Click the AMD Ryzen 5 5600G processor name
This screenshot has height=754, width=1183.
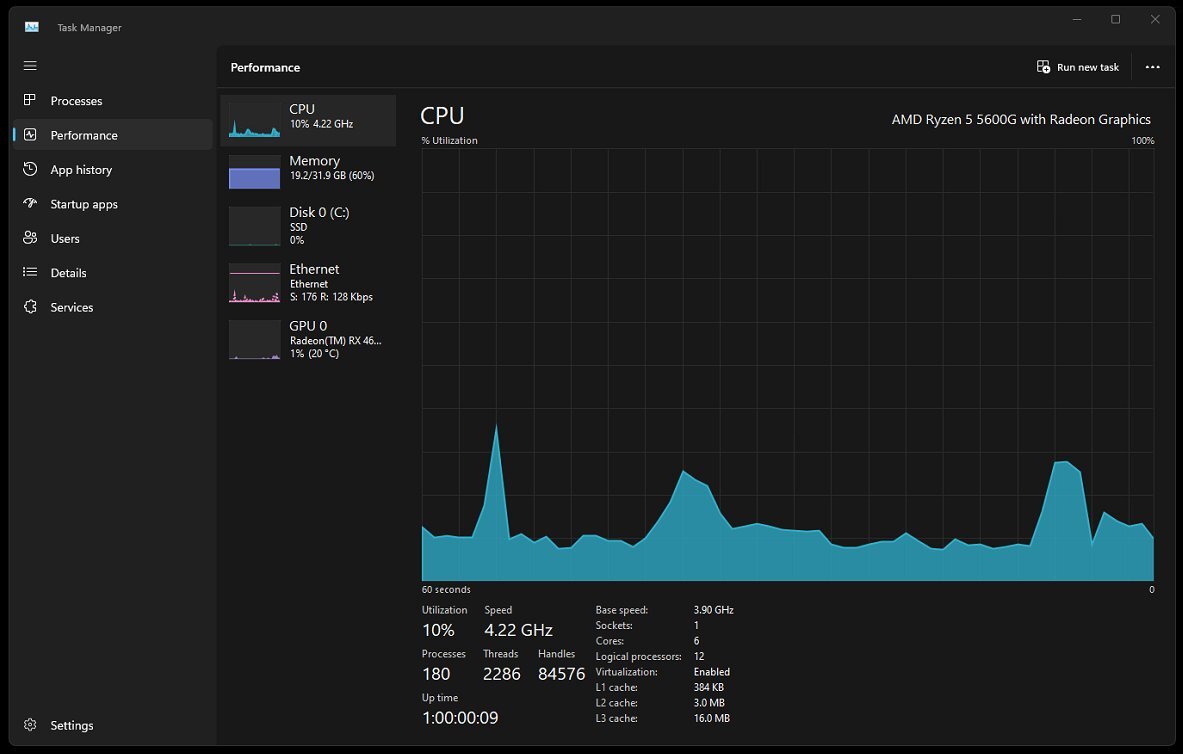[x=1021, y=119]
